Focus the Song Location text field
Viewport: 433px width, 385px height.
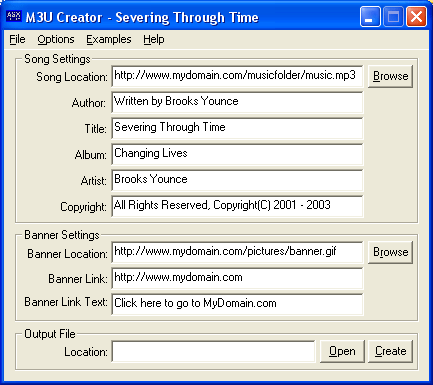point(237,76)
